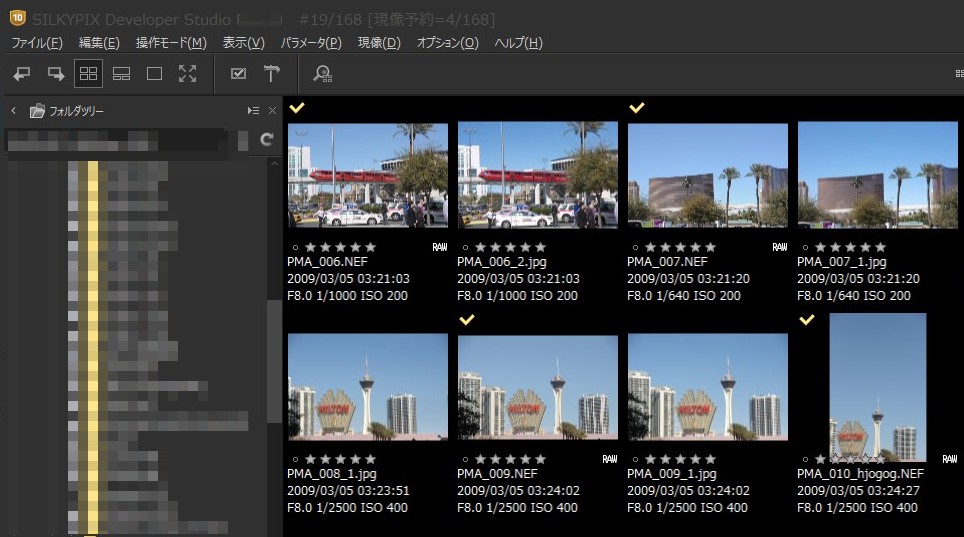Set star rating for PMA_006.NEF
The height and width of the screenshot is (537, 964).
point(341,247)
